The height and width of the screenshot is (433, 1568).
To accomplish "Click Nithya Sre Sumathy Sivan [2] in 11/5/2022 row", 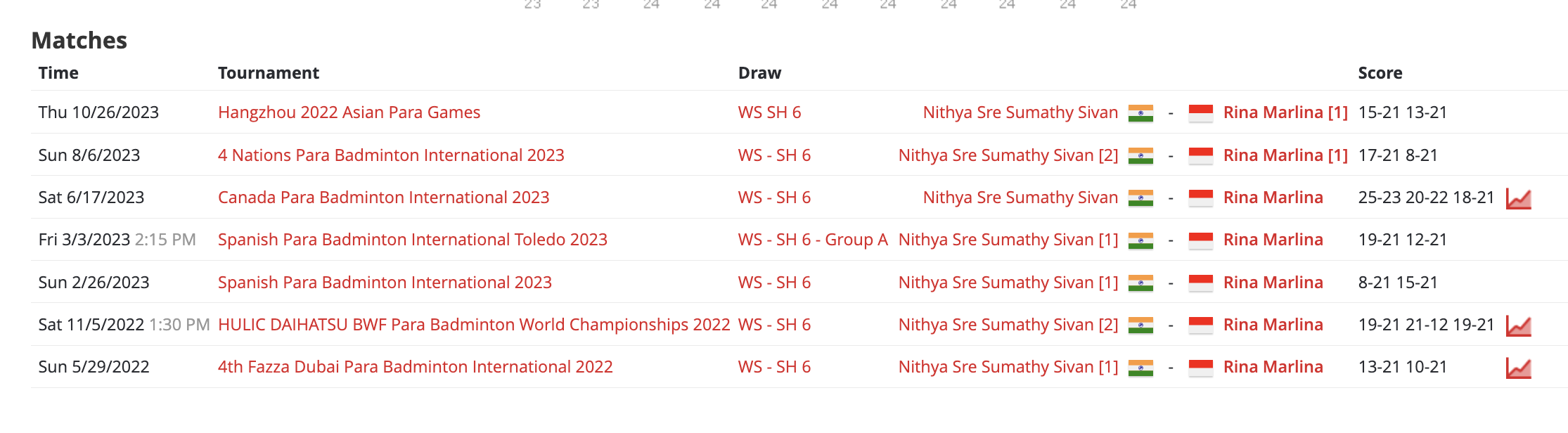I will click(1008, 325).
